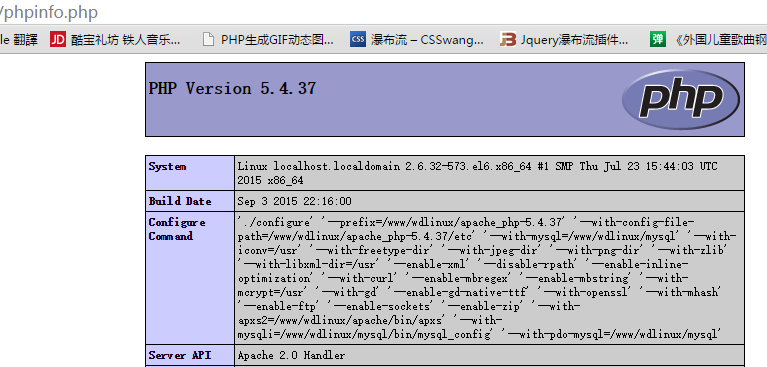The image size is (767, 367).
Task: Click the blue CSS bookmark favicon
Action: pos(358,40)
